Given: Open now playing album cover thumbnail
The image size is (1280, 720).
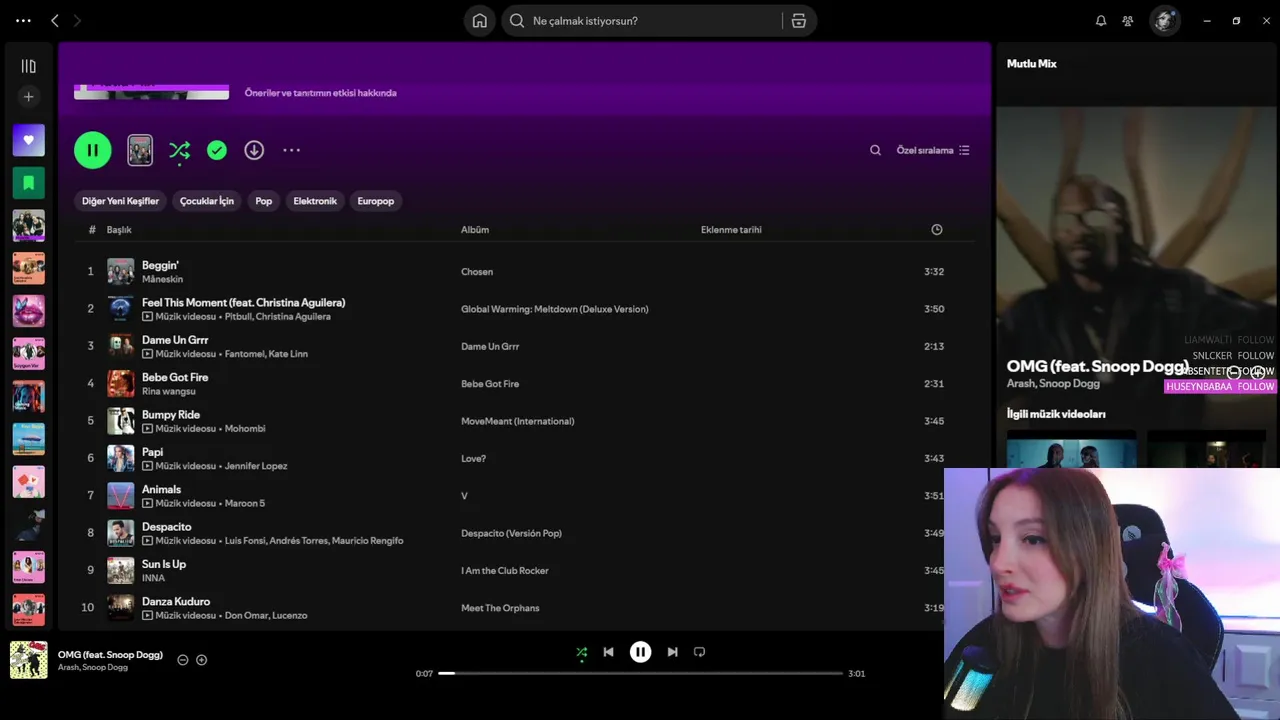Looking at the screenshot, I should coord(28,660).
